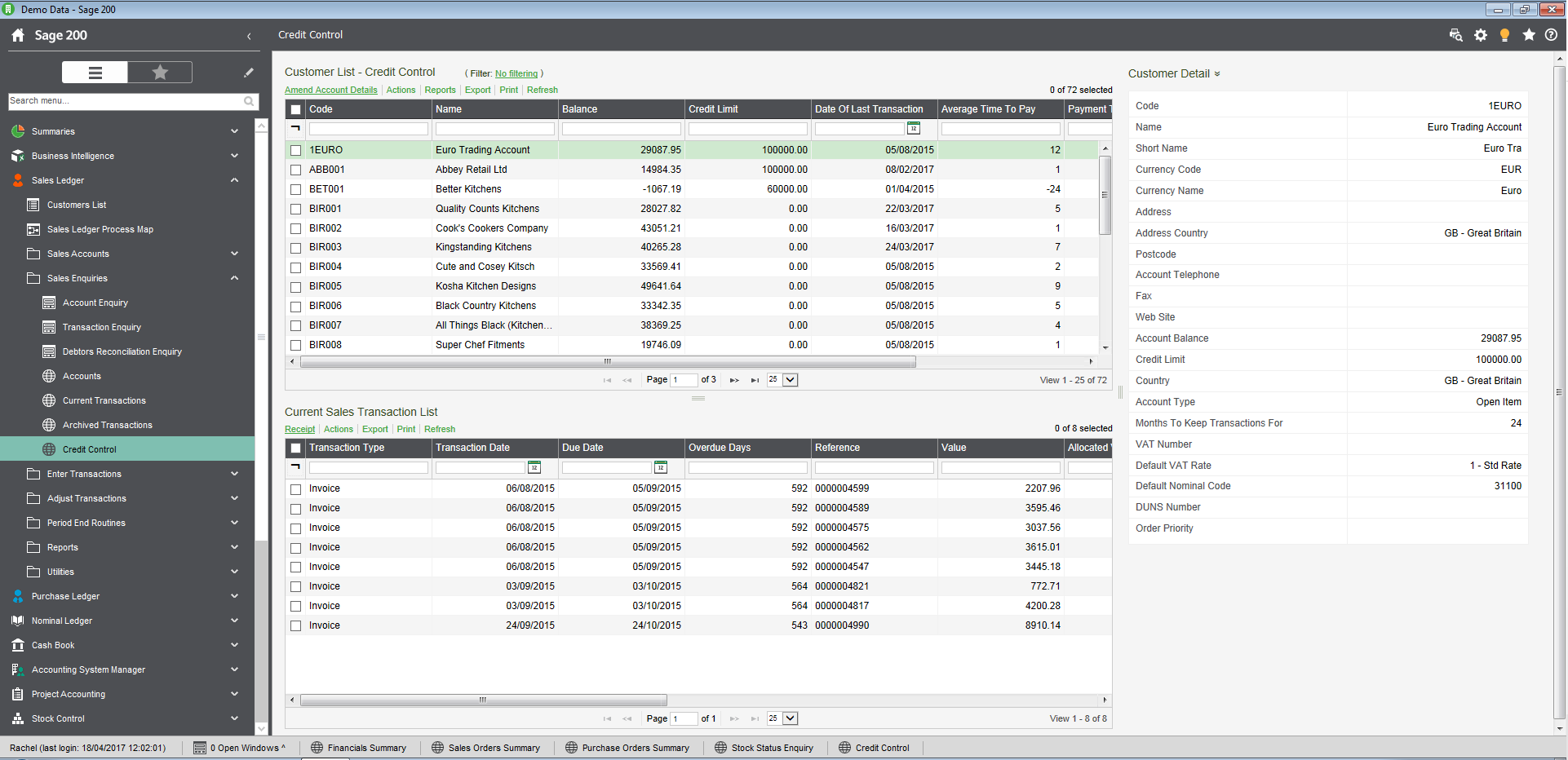The height and width of the screenshot is (760, 1568).
Task: Click the search menu magnifier icon
Action: [249, 101]
